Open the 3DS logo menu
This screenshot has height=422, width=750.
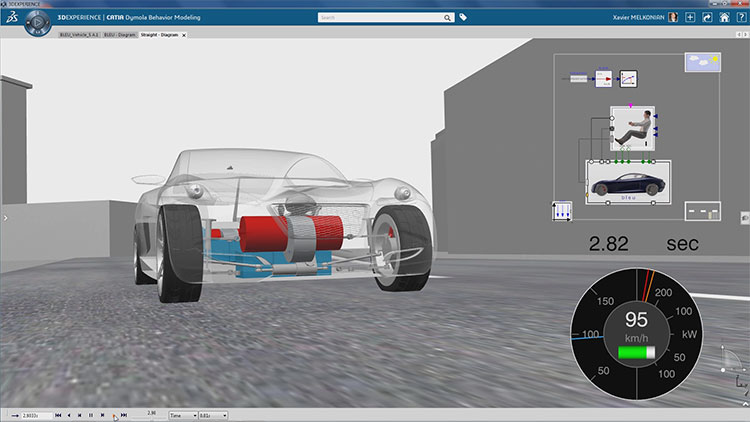(x=12, y=18)
